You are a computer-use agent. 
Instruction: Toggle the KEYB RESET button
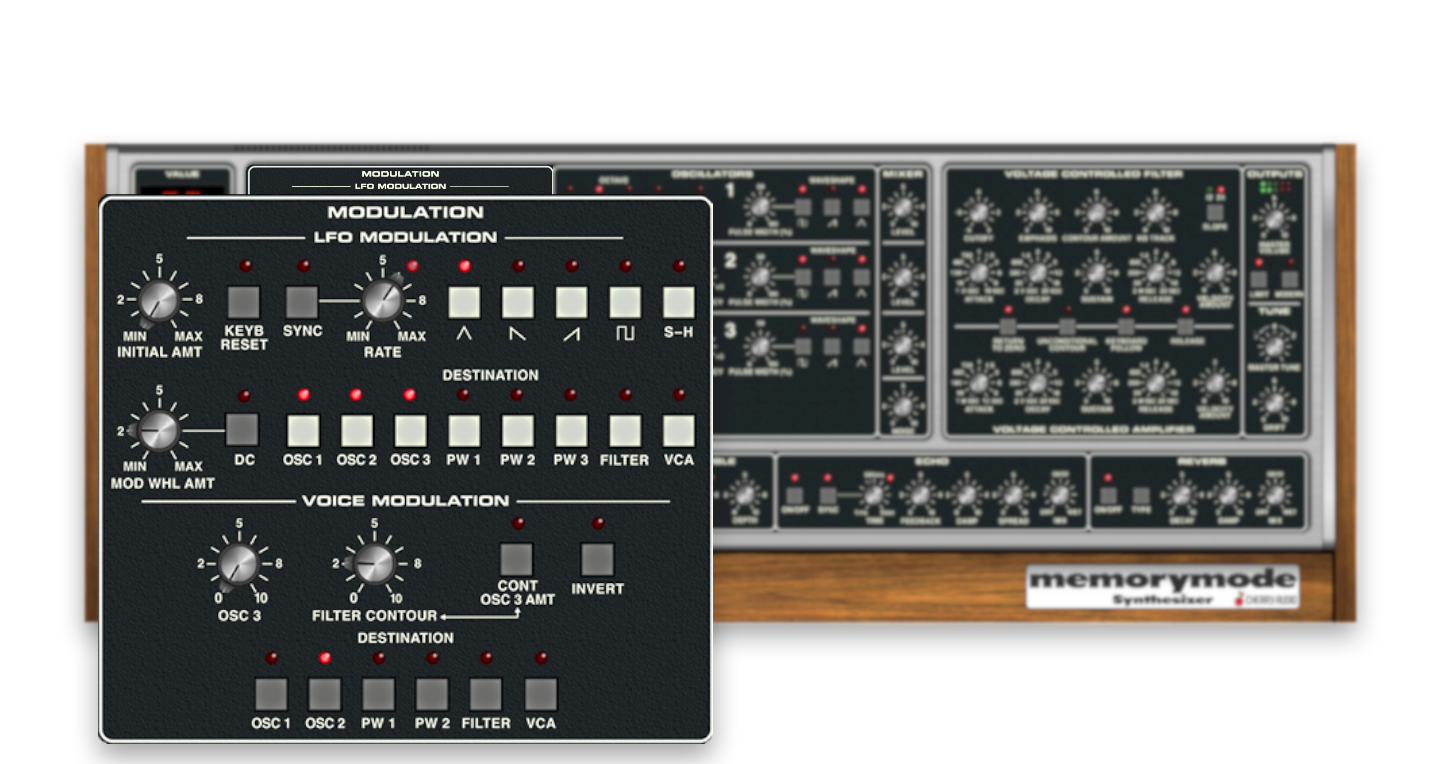[245, 300]
